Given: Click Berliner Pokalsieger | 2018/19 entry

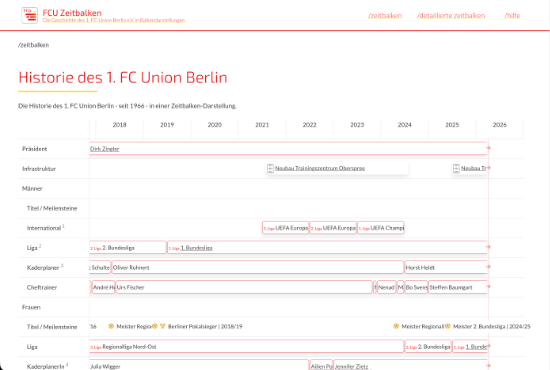Looking at the screenshot, I should coord(205,327).
